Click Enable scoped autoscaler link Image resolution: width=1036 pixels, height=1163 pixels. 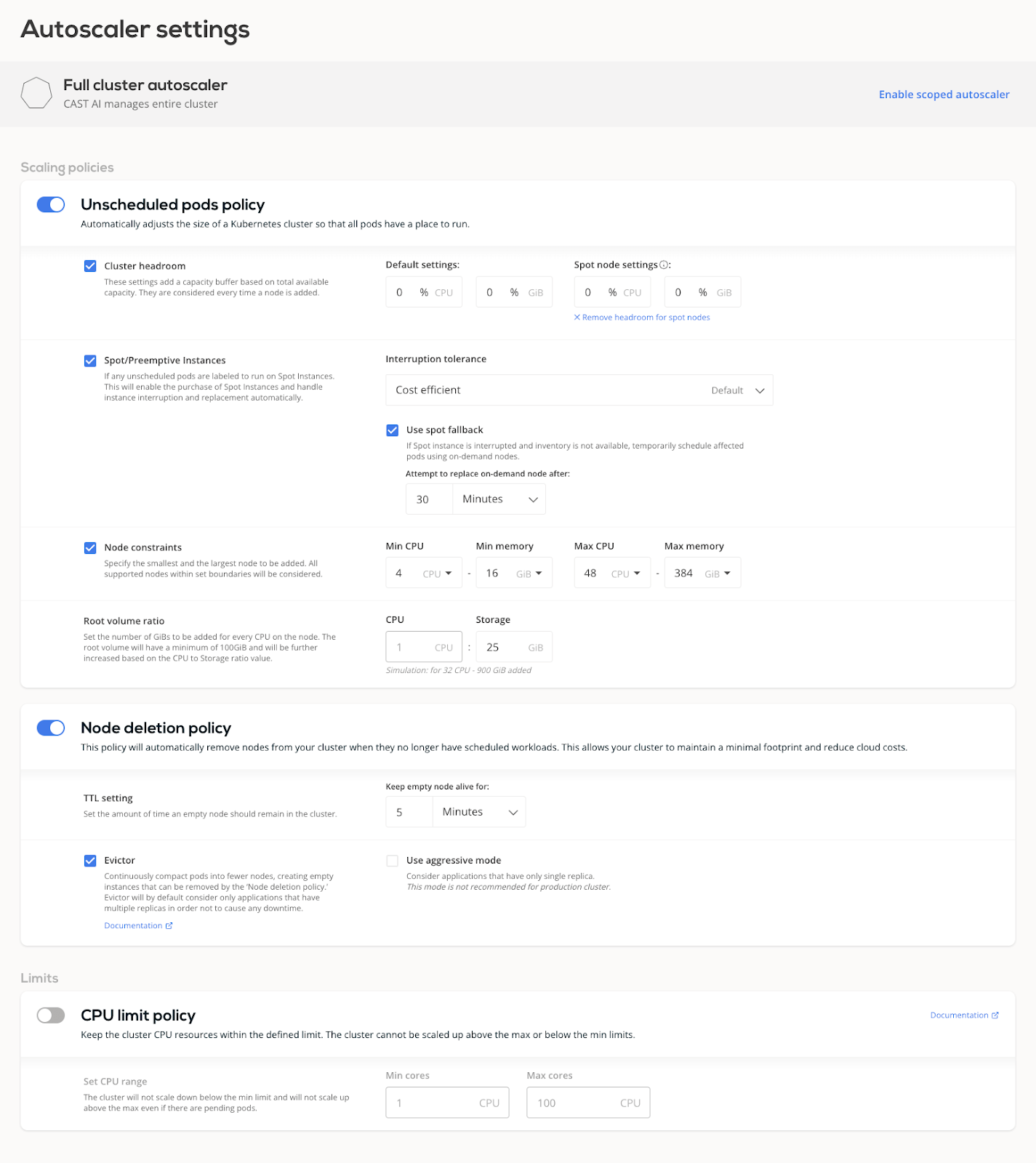pos(944,94)
